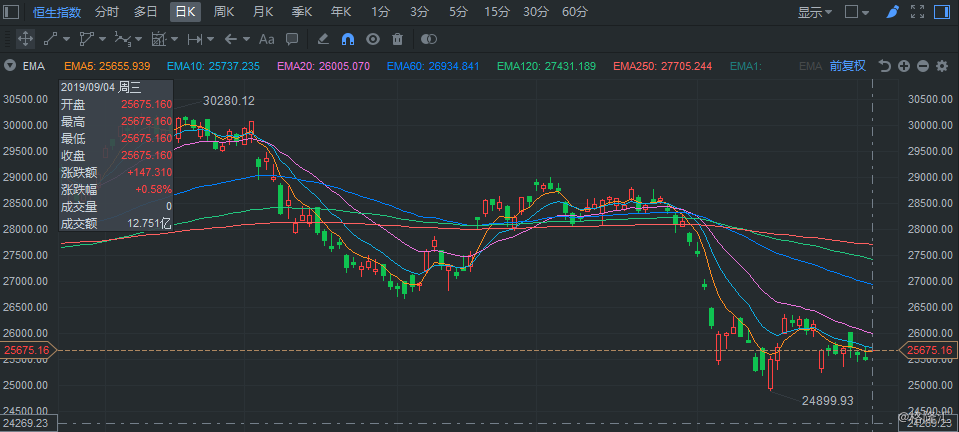Toggle drawings visibility with eye icon
959x432 pixels.
point(373,39)
